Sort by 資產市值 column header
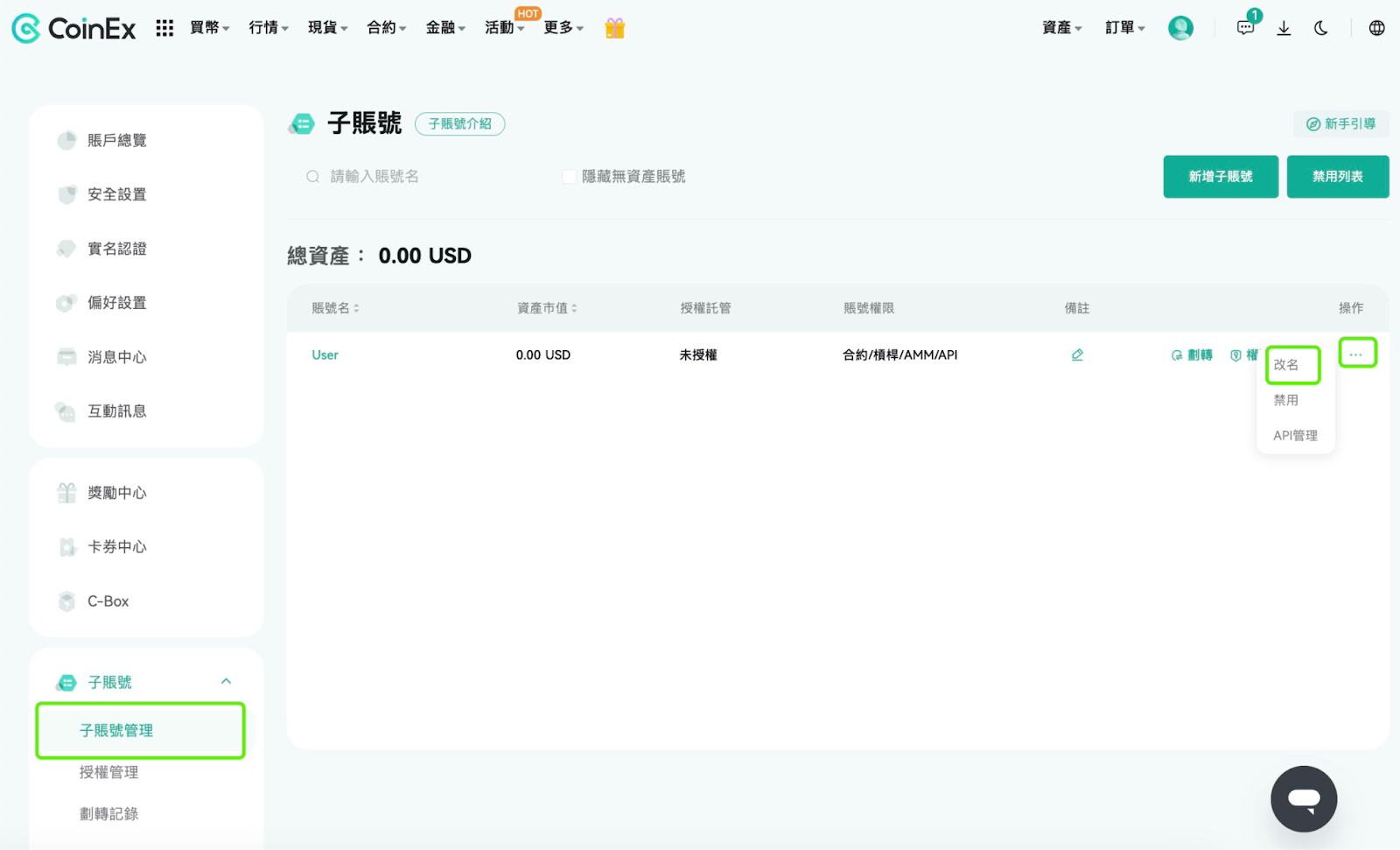 547,308
